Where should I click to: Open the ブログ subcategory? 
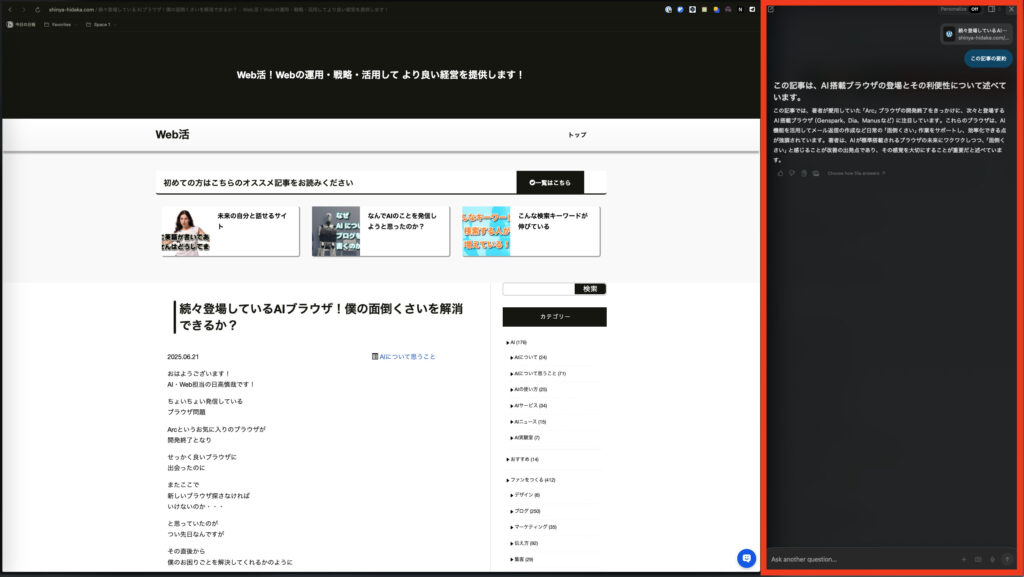coord(526,511)
